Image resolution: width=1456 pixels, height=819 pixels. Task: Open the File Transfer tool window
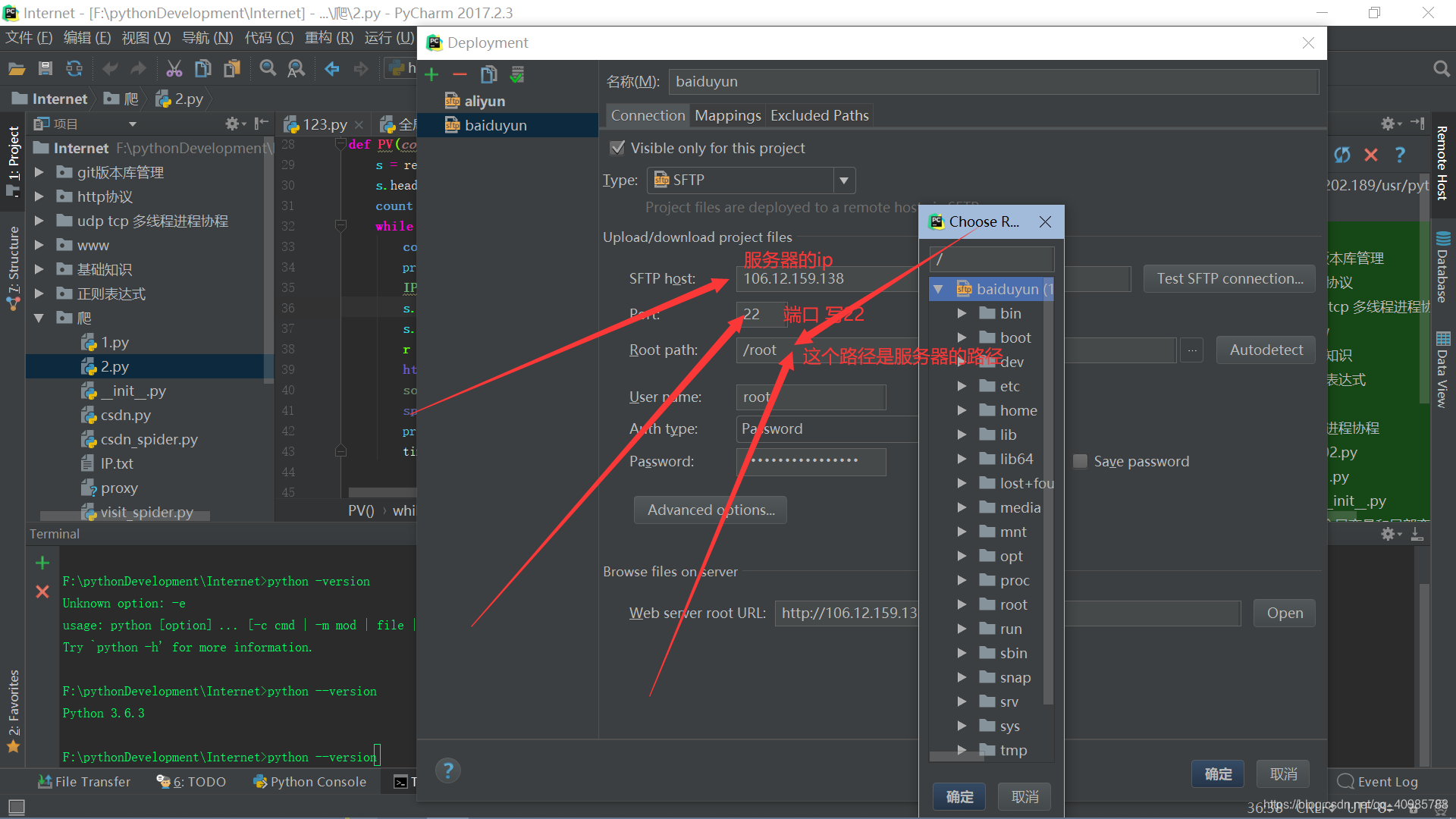(x=83, y=782)
